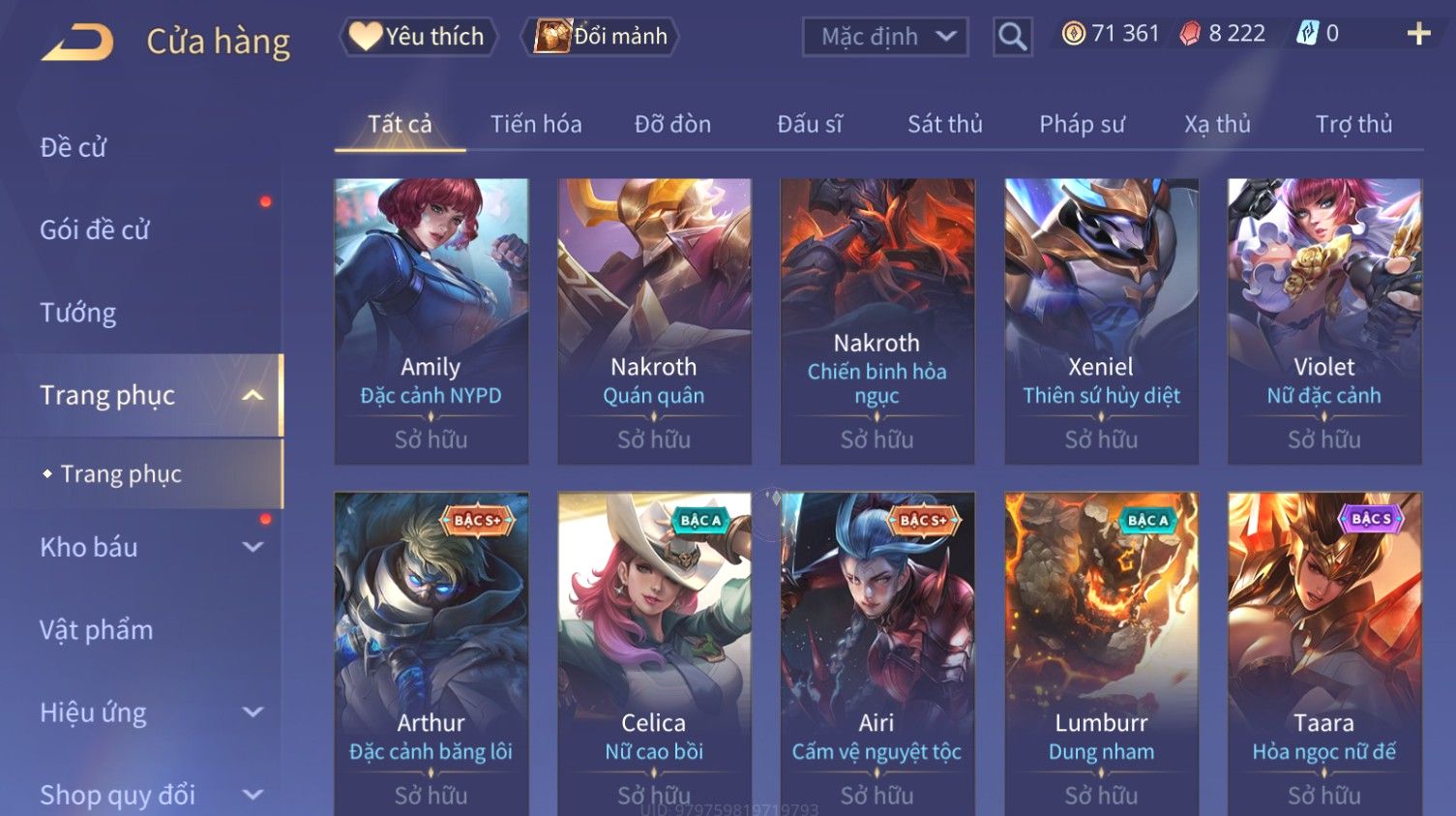Select Amily Đặc cảnh NYPD skin card
This screenshot has height=816, width=1456.
click(431, 321)
